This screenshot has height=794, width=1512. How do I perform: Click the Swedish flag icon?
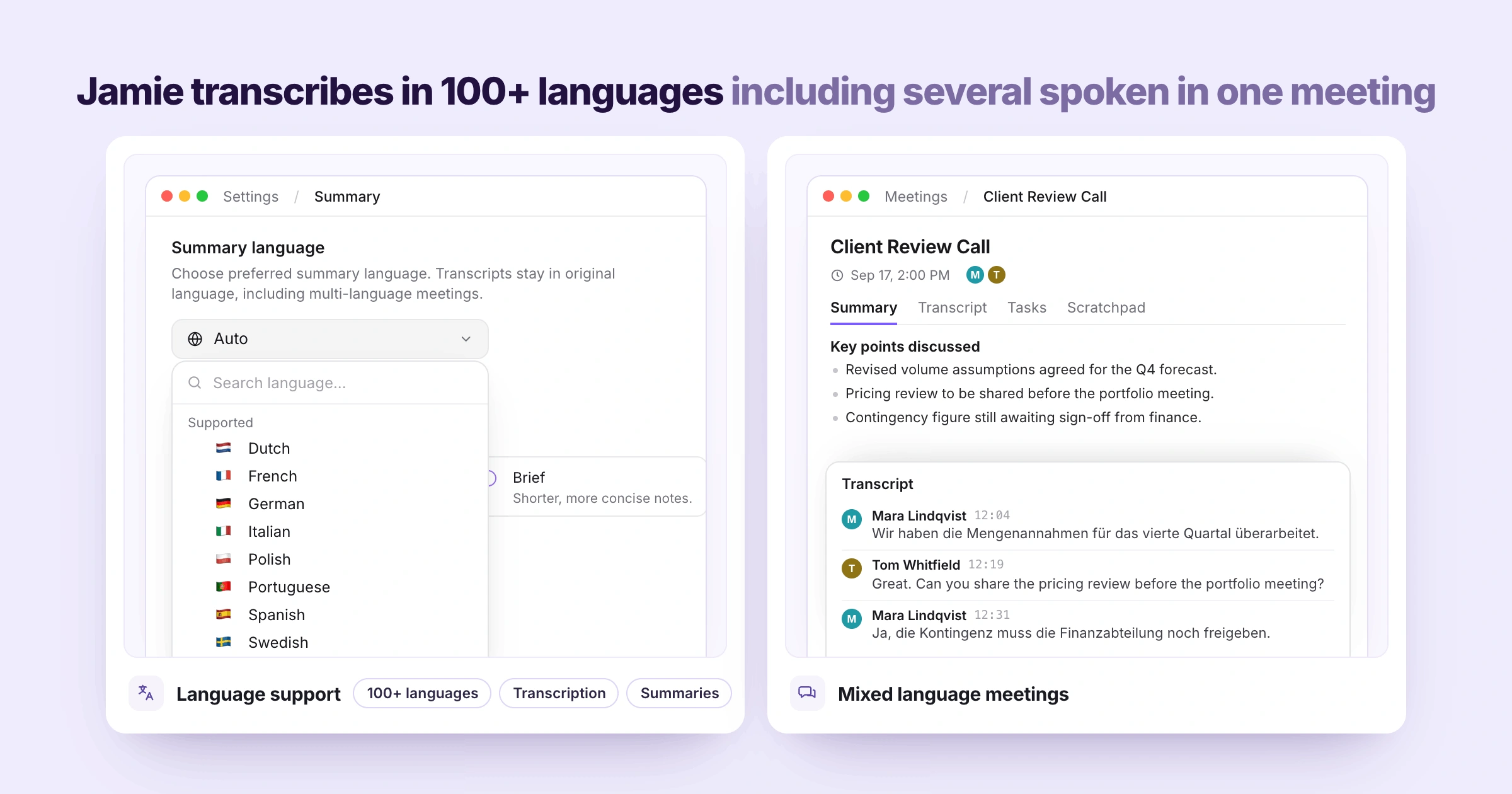click(x=223, y=642)
